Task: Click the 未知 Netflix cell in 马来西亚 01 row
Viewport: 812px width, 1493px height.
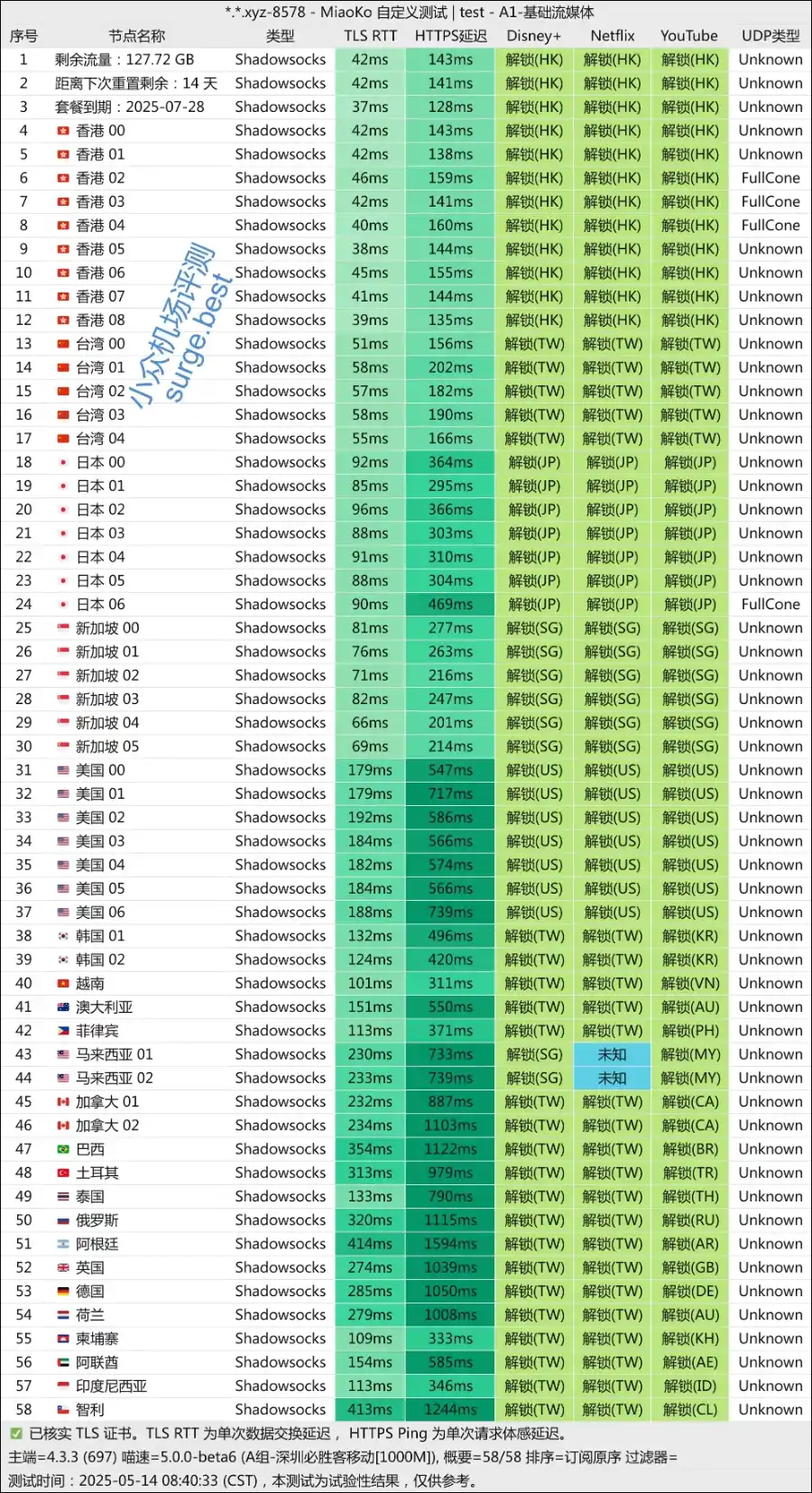Action: click(613, 1054)
